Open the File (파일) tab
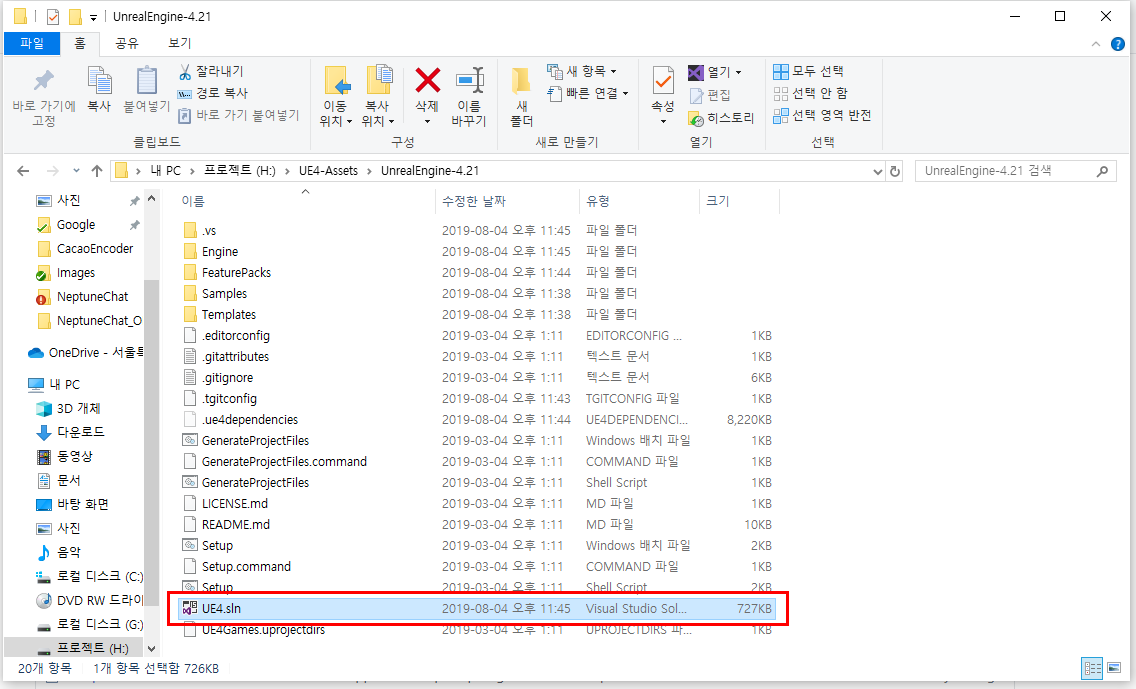This screenshot has height=689, width=1136. tap(32, 43)
